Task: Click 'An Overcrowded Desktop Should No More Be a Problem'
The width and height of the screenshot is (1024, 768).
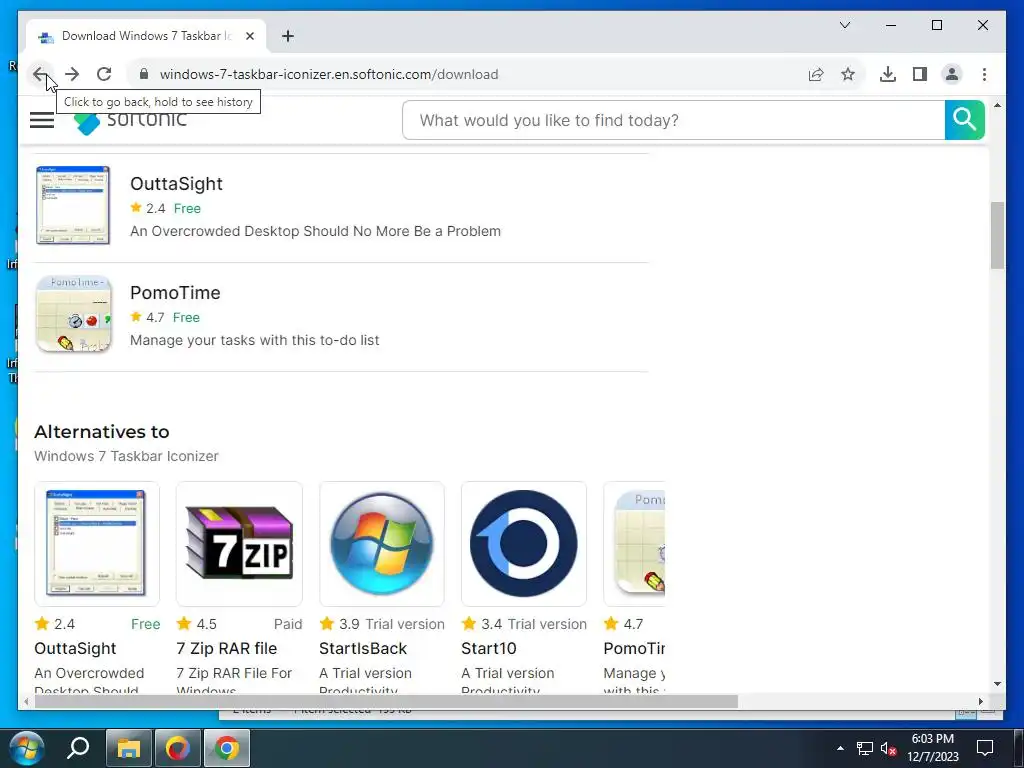Action: [x=315, y=231]
